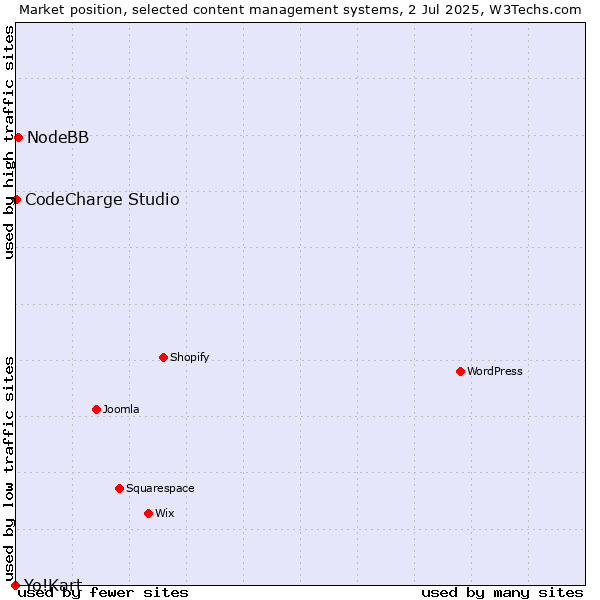Click 'used by low traffic sites' axis label
This screenshot has width=600, height=600.
9,469
